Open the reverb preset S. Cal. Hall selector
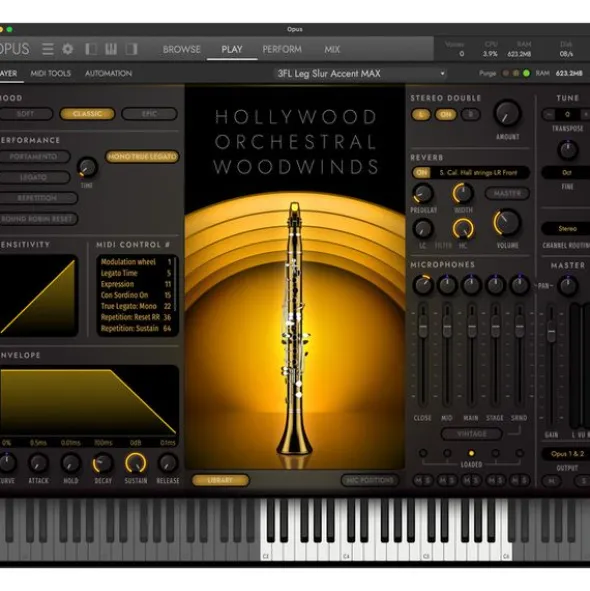 tap(478, 173)
